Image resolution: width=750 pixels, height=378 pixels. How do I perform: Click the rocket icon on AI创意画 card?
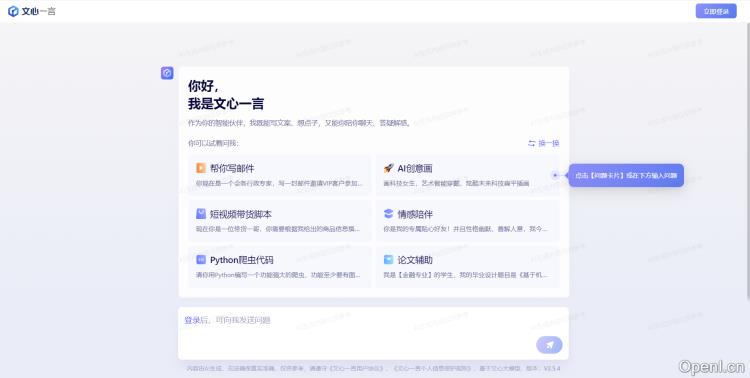pyautogui.click(x=388, y=168)
